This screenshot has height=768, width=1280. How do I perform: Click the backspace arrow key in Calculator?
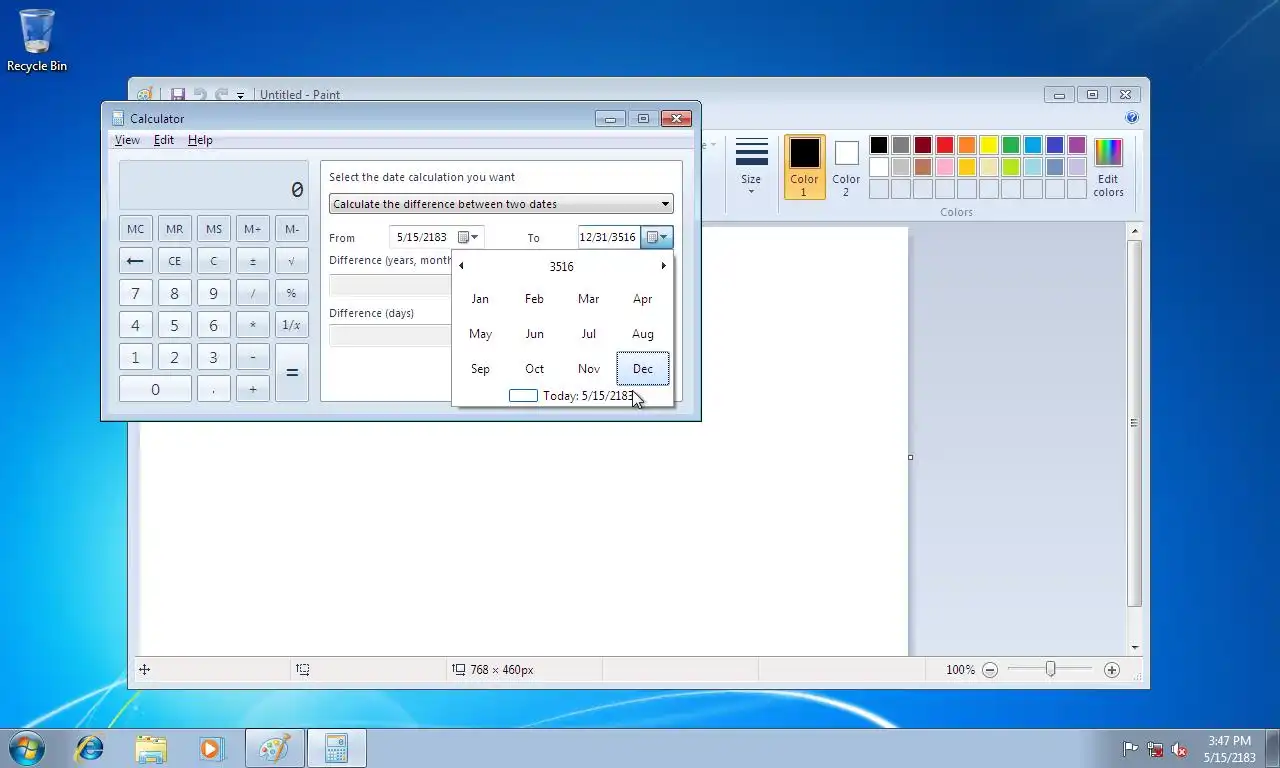(135, 261)
